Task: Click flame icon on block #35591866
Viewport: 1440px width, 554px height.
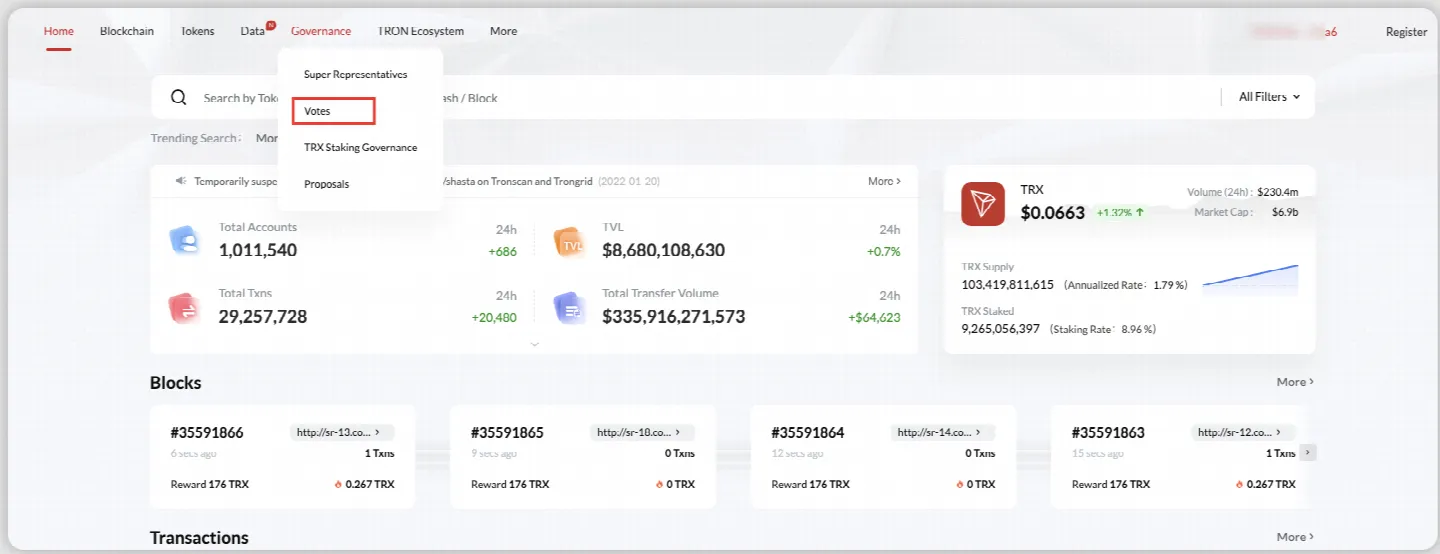Action: pyautogui.click(x=338, y=484)
